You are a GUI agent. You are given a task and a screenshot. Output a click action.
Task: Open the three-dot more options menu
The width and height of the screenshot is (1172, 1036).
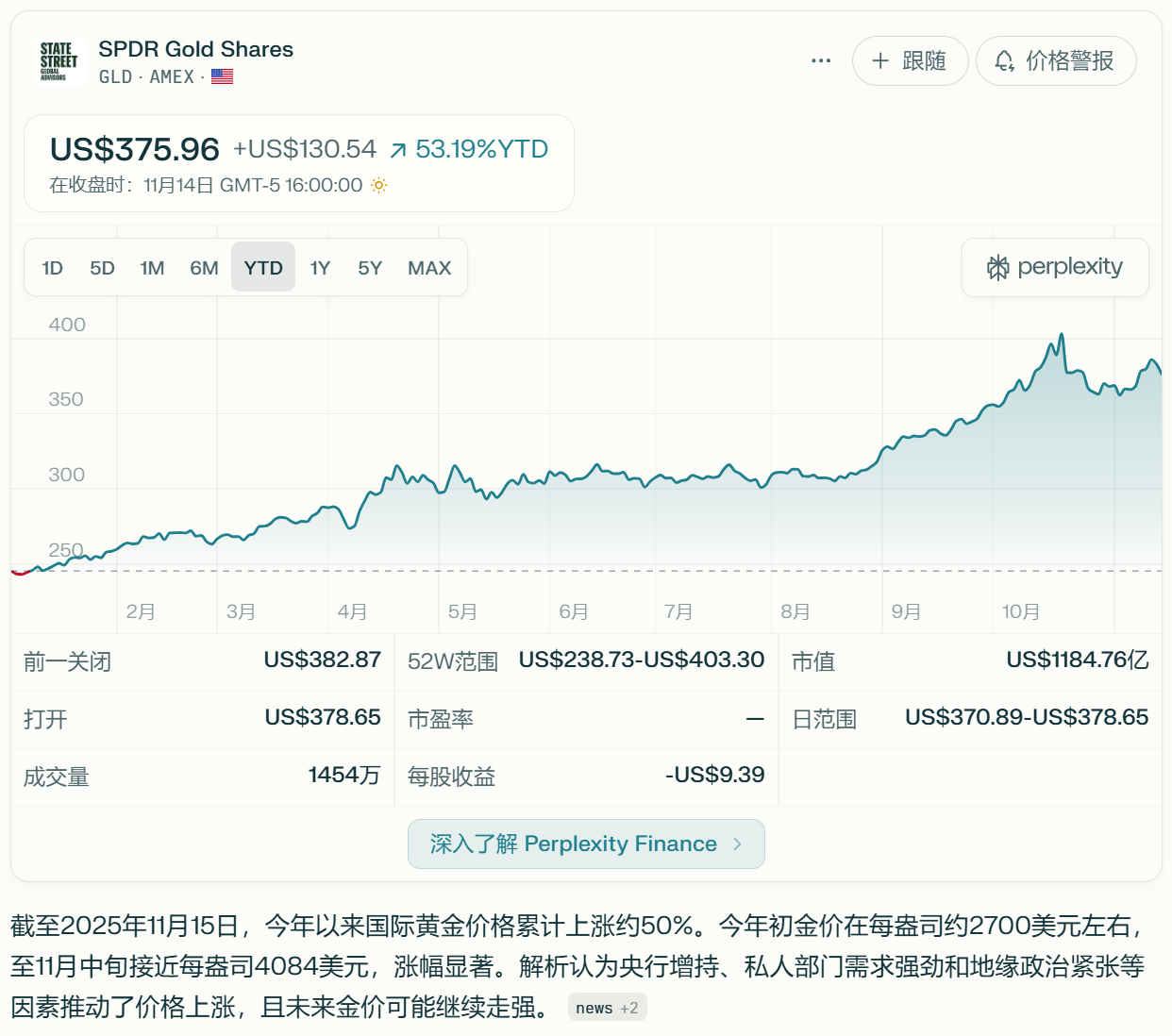pyautogui.click(x=821, y=60)
